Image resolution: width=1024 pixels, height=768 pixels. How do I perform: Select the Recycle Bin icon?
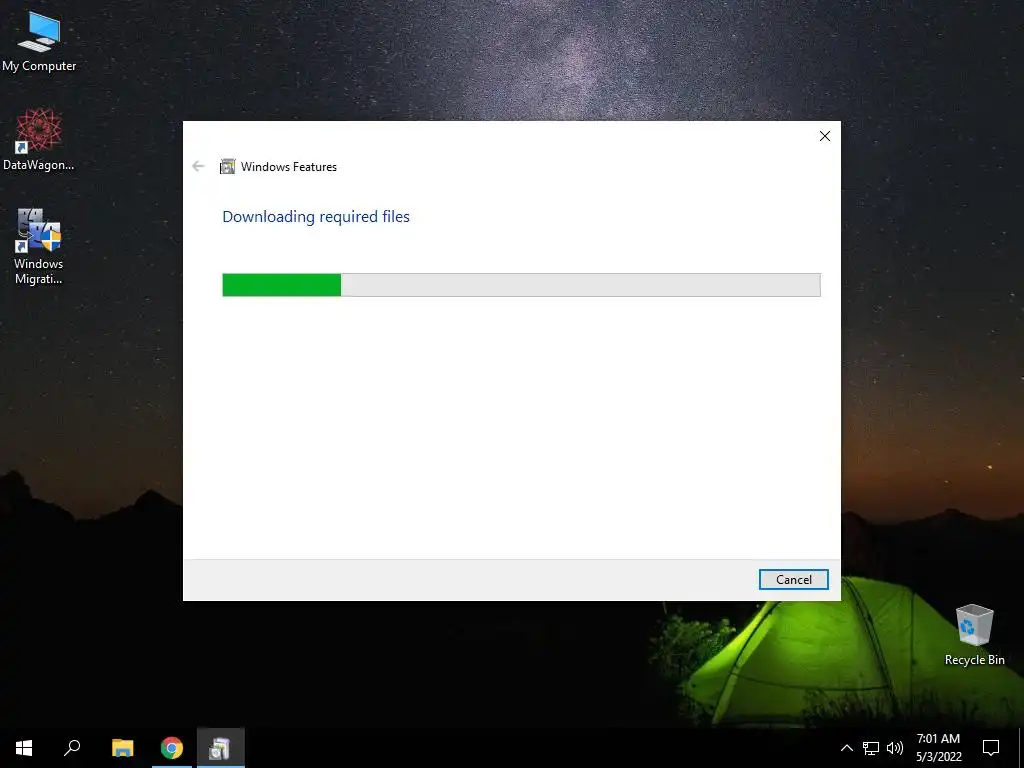click(974, 635)
